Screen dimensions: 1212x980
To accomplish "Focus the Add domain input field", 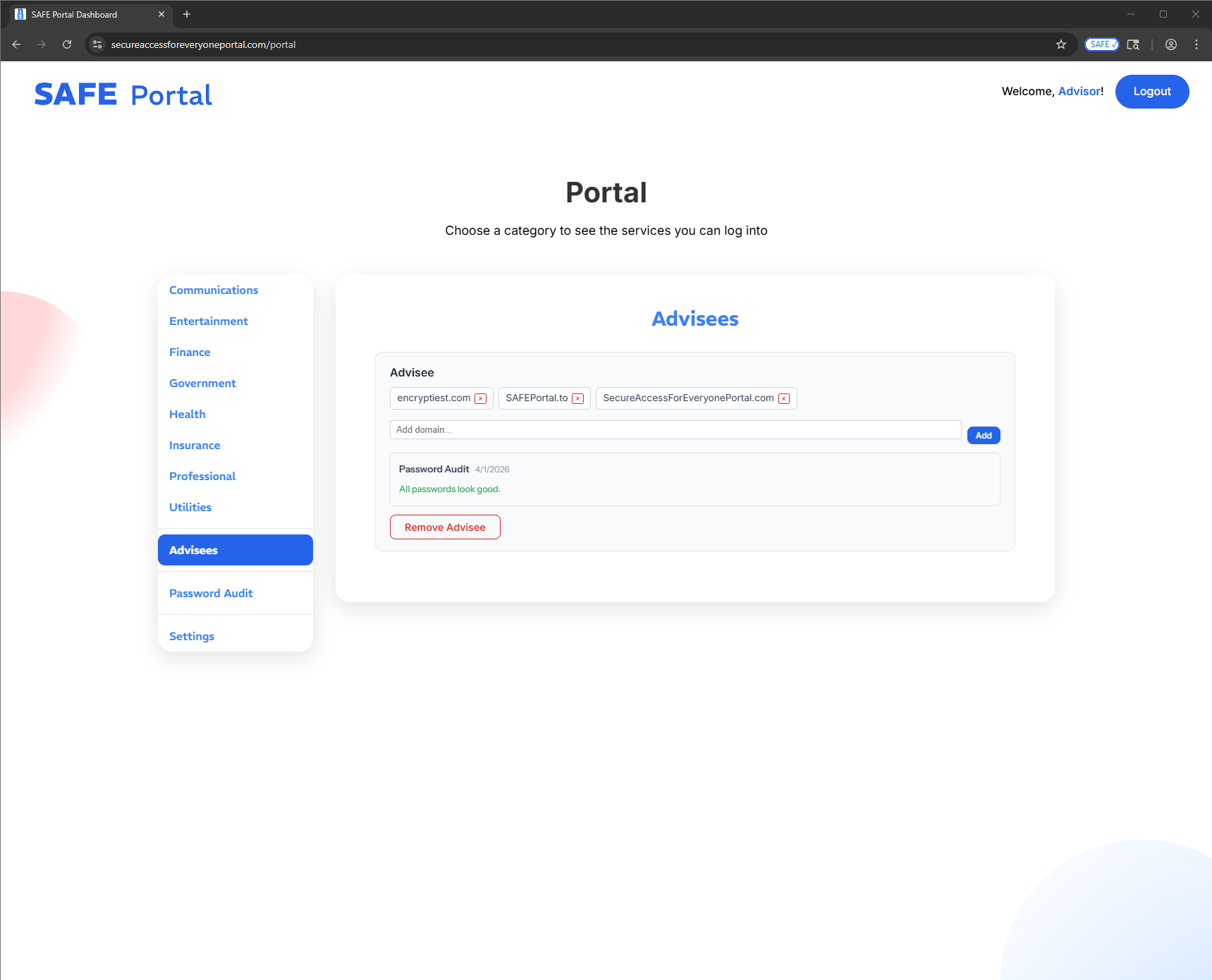I will [x=675, y=430].
